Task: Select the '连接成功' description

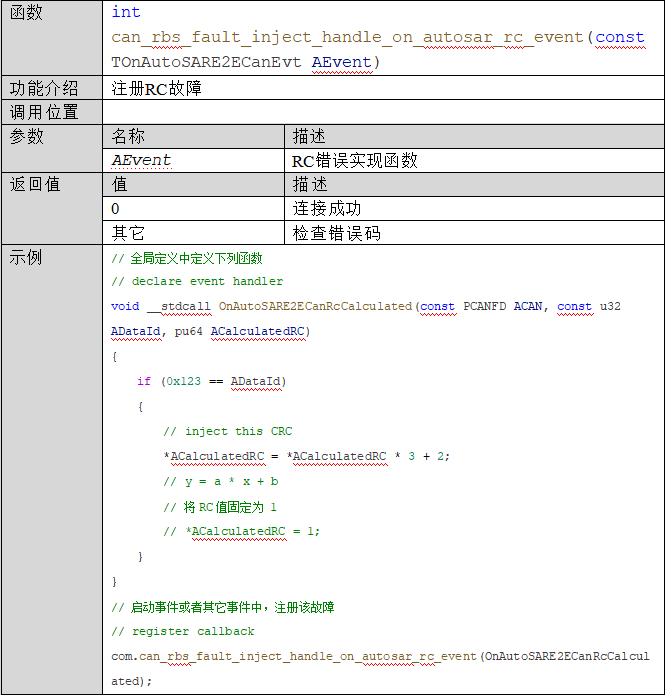Action: coord(327,208)
